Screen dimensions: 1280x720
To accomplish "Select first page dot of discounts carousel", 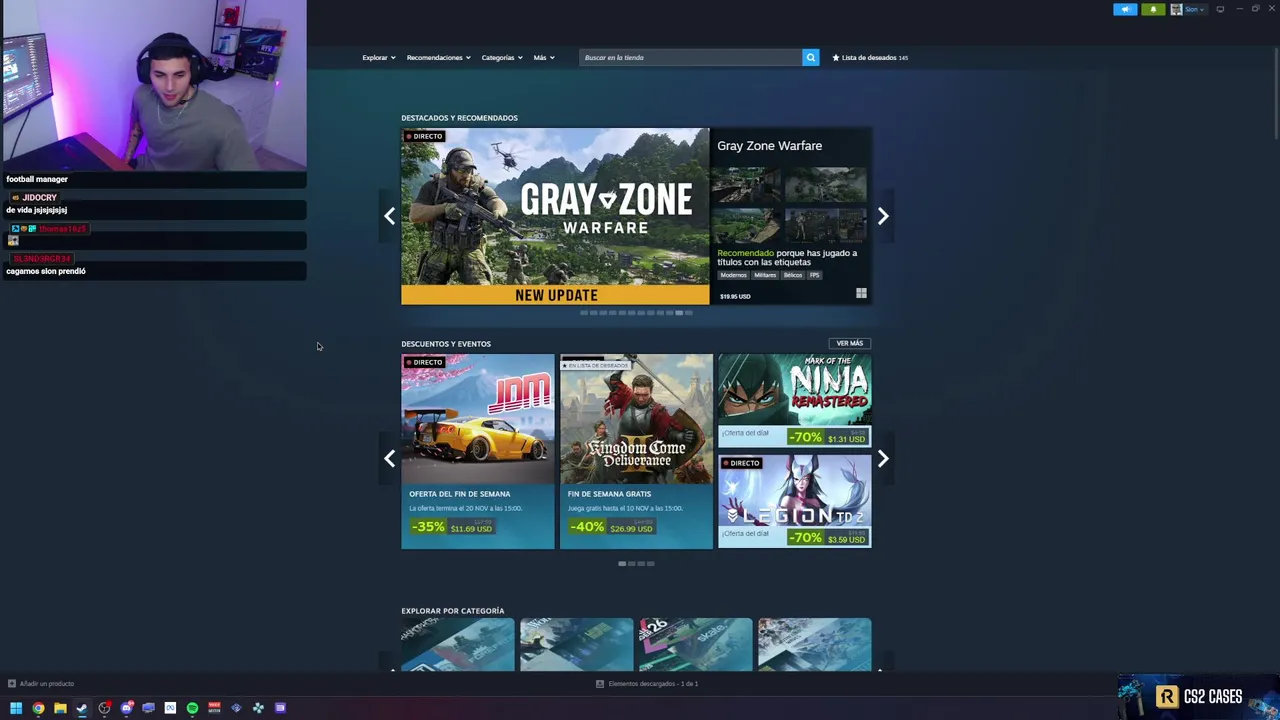I will point(622,564).
